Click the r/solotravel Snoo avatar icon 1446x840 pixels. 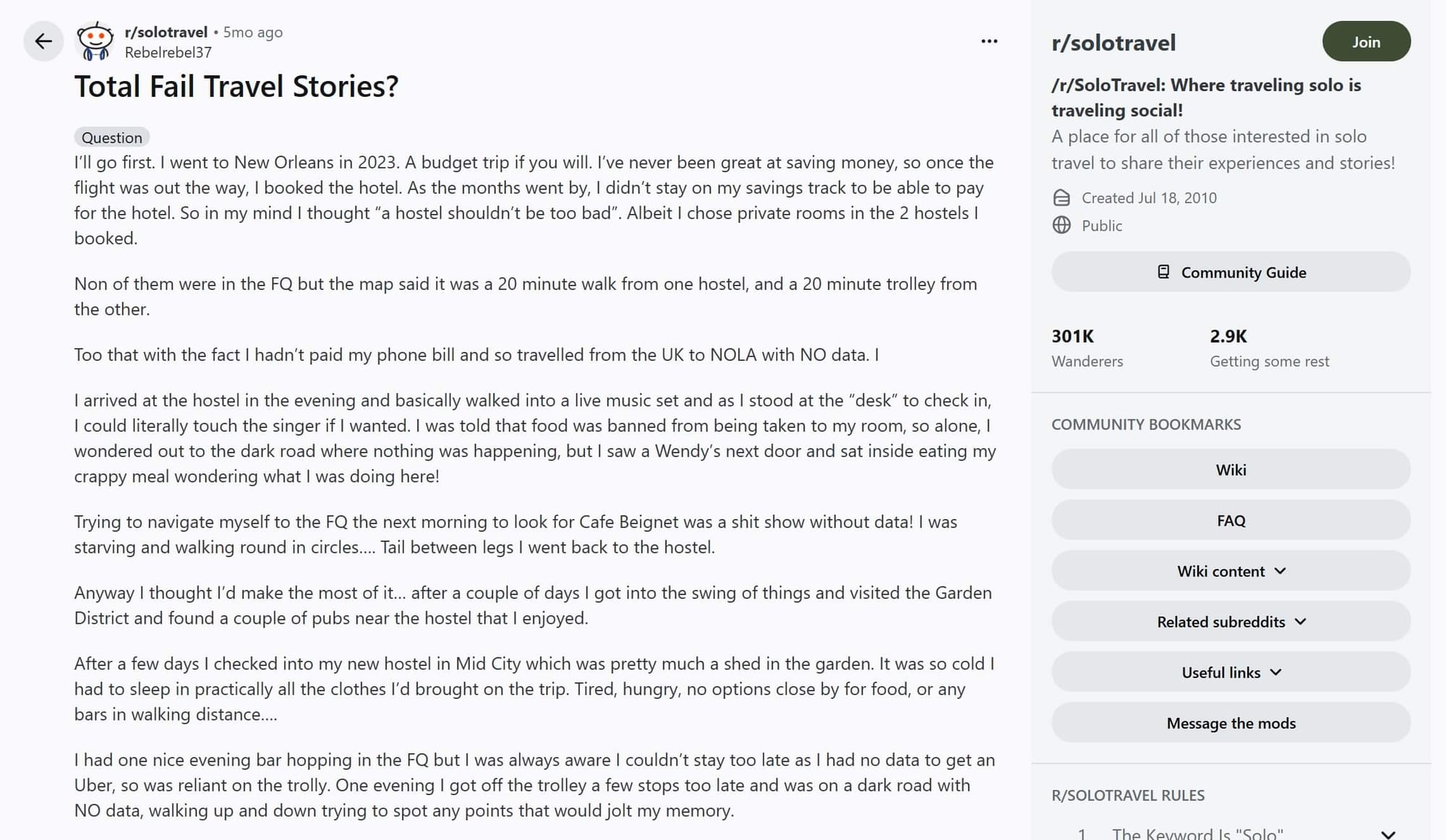95,41
